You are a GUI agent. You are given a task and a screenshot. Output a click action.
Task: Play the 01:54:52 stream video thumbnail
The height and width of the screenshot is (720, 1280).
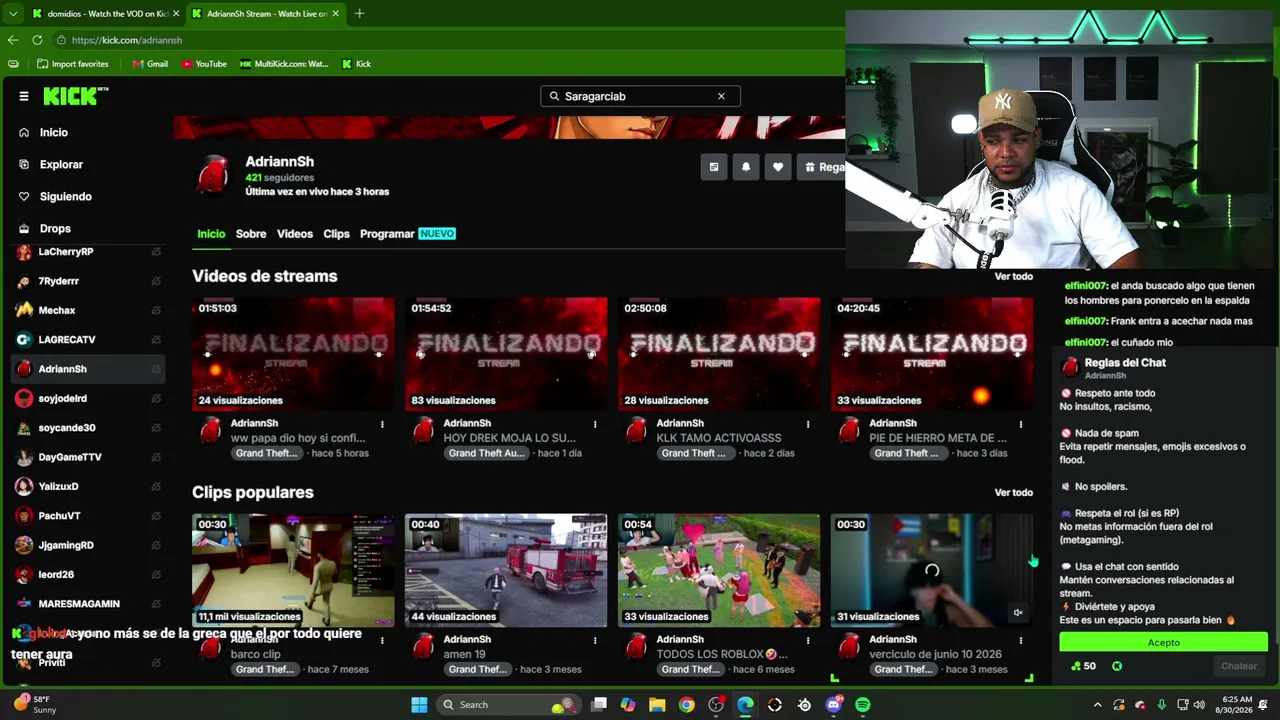pos(506,354)
